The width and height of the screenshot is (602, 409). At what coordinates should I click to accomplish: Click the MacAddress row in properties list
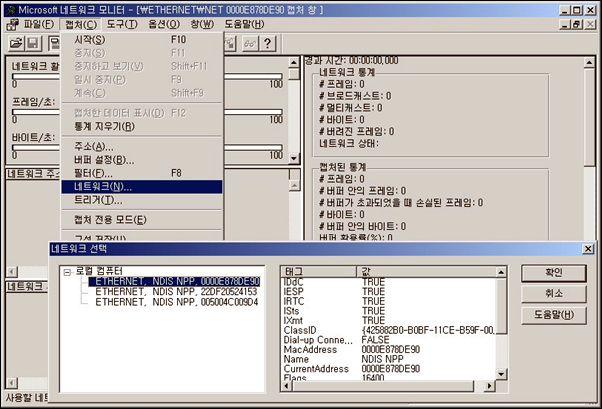tap(389, 349)
